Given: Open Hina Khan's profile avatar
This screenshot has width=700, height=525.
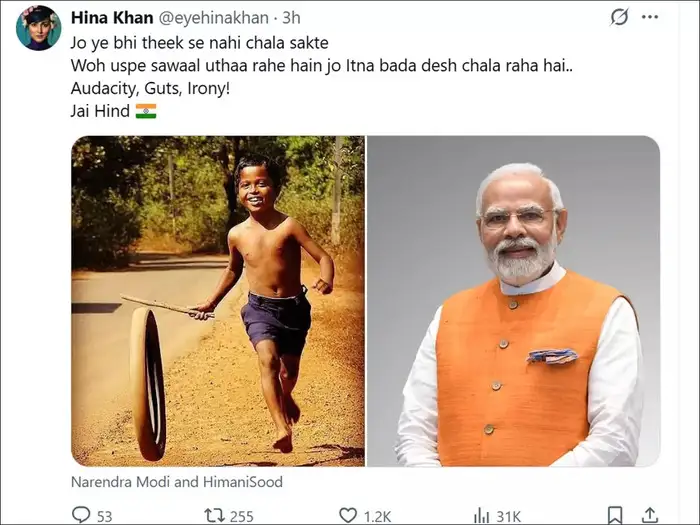Looking at the screenshot, I should click(38, 28).
